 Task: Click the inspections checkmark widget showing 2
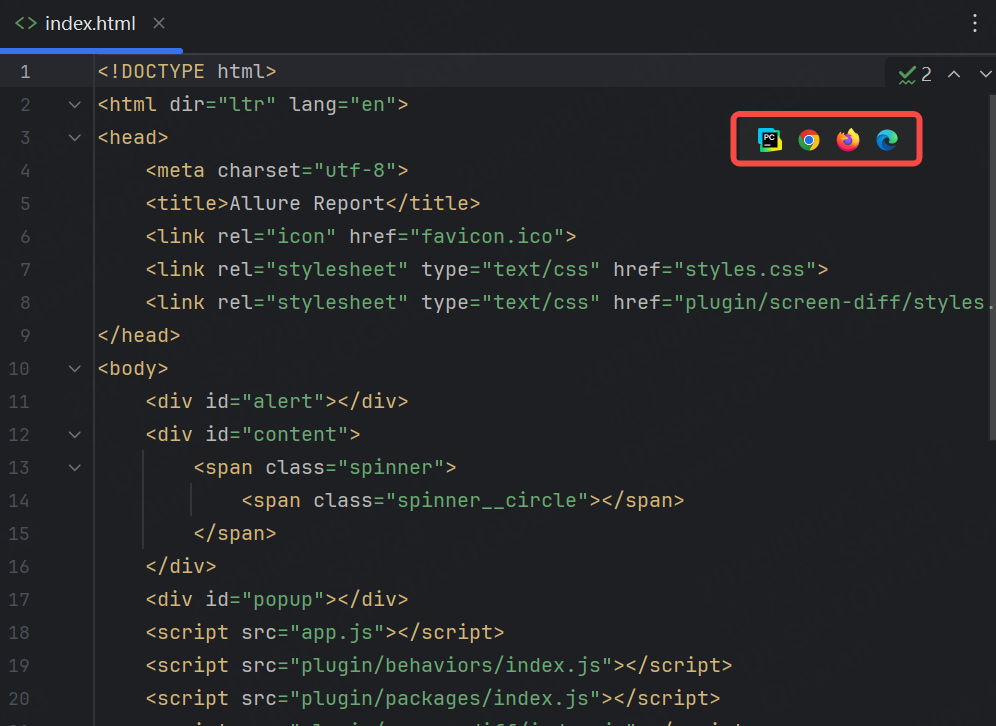coord(915,74)
